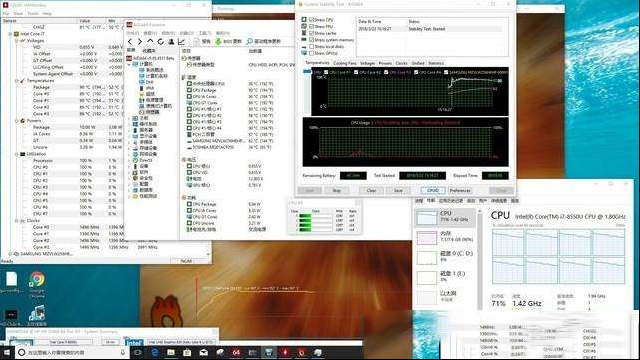This screenshot has width=640, height=360.
Task: Click the AIDA64 back navigation arrow
Action: [130, 42]
